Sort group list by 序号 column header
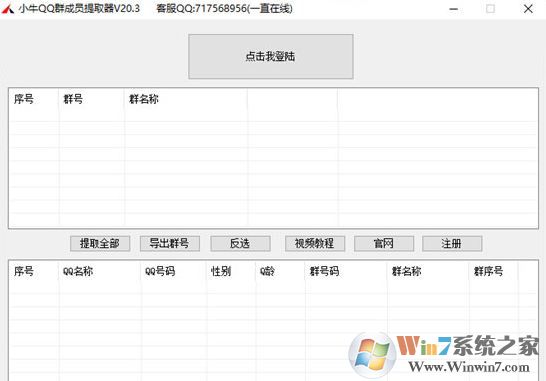Image resolution: width=546 pixels, height=381 pixels. [x=33, y=99]
